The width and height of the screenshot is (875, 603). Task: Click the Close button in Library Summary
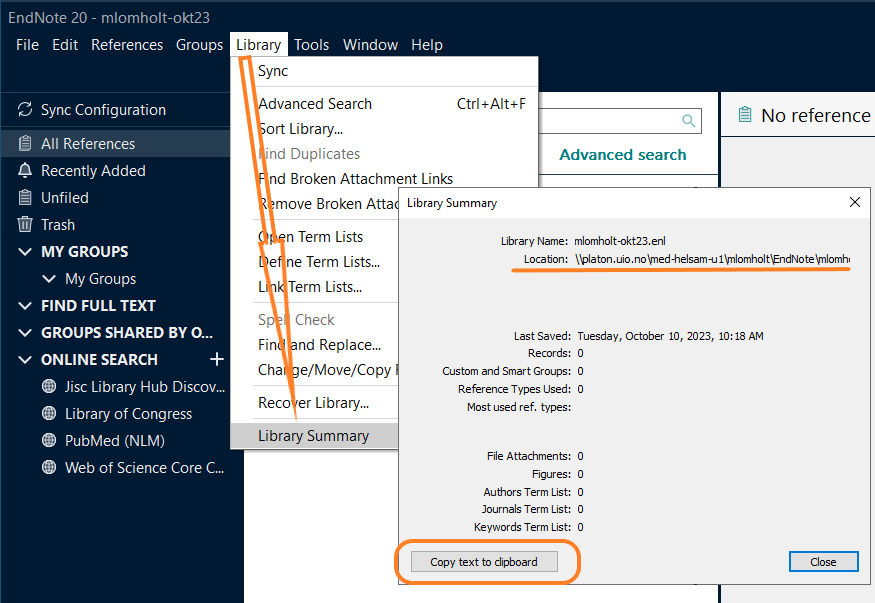pyautogui.click(x=823, y=562)
